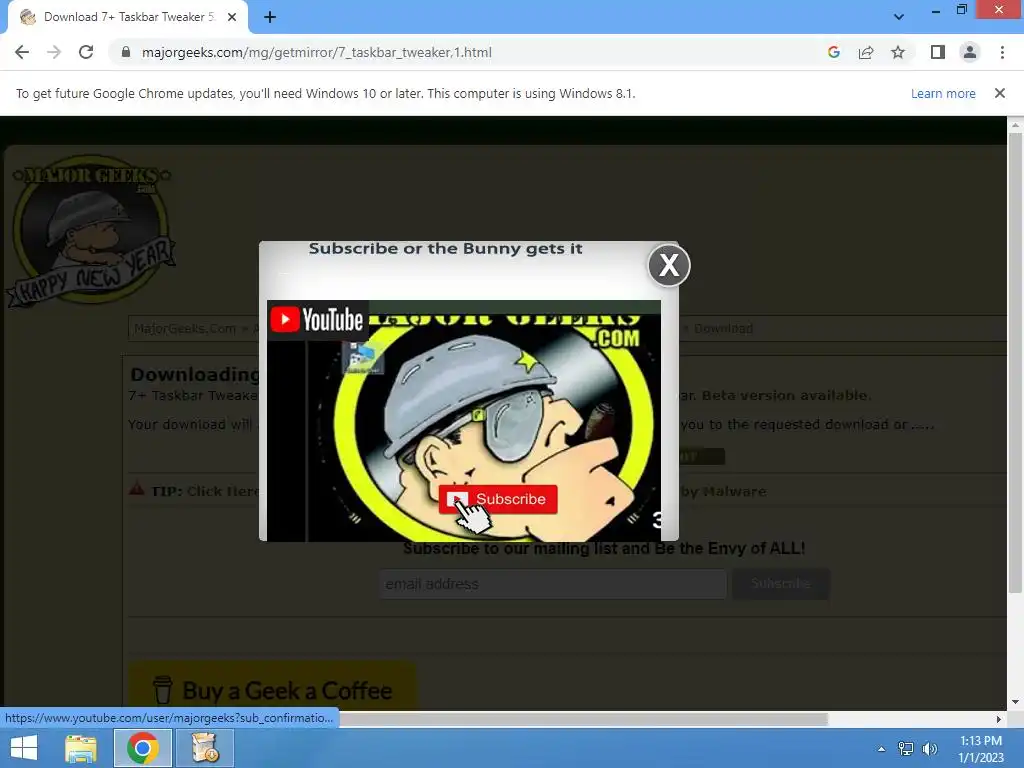Click the Google icon in the address bar
The height and width of the screenshot is (768, 1024).
pyautogui.click(x=833, y=52)
